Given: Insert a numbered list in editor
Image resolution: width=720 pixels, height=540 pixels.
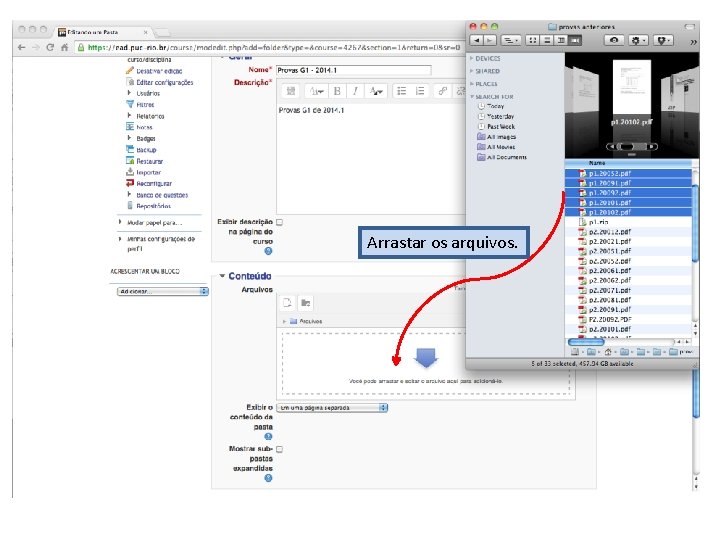Looking at the screenshot, I should (x=420, y=91).
